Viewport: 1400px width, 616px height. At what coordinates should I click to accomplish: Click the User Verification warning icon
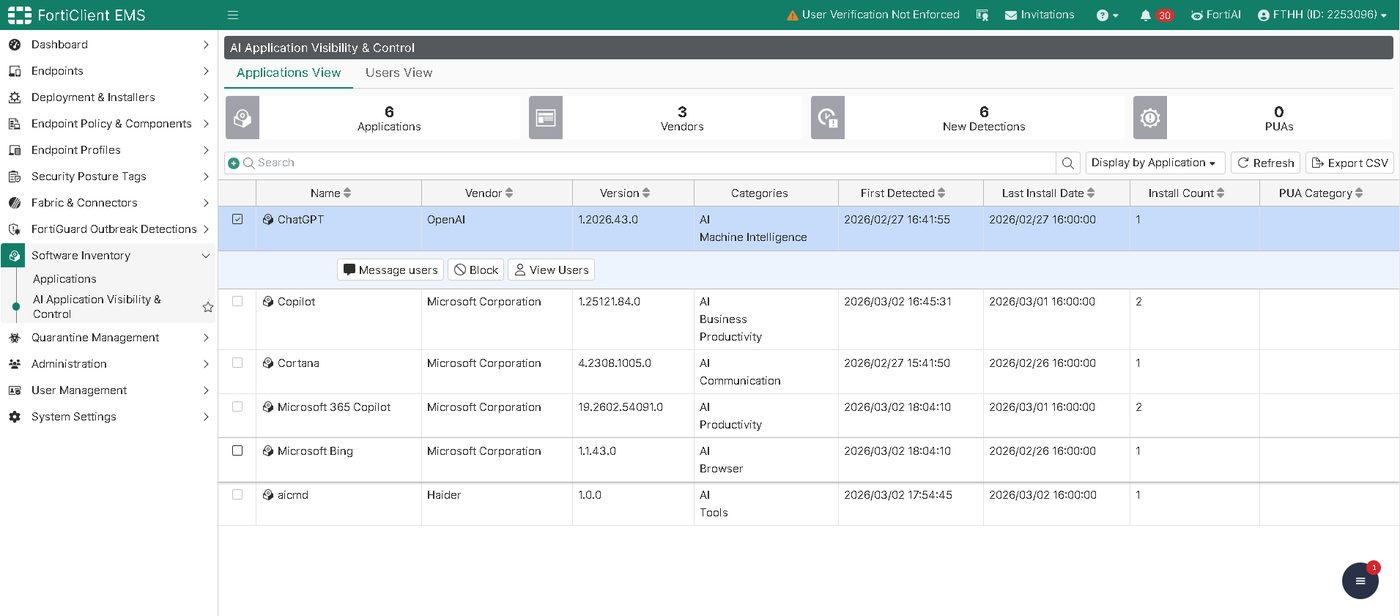[793, 15]
